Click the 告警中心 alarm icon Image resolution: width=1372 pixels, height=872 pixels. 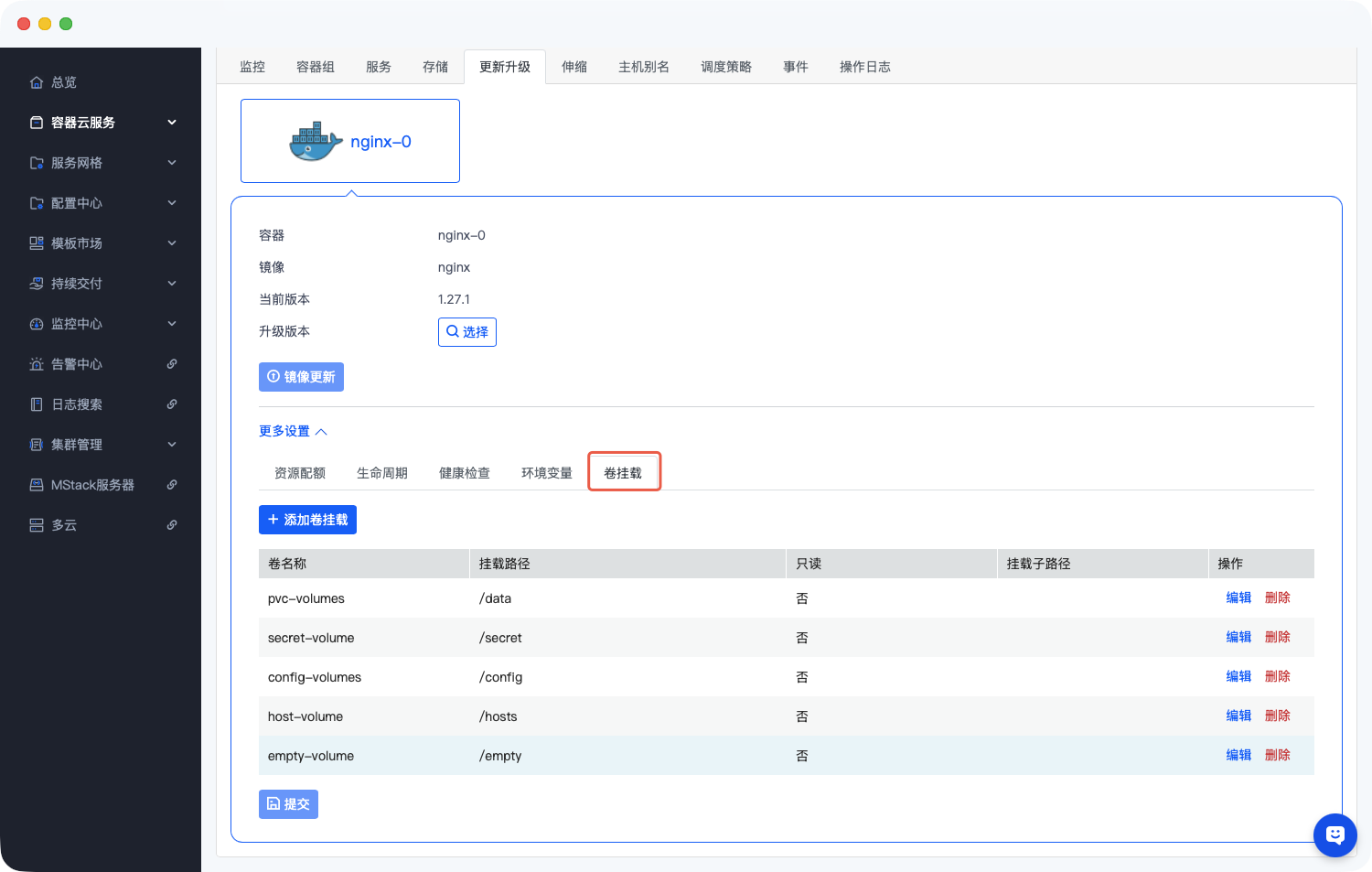point(37,364)
